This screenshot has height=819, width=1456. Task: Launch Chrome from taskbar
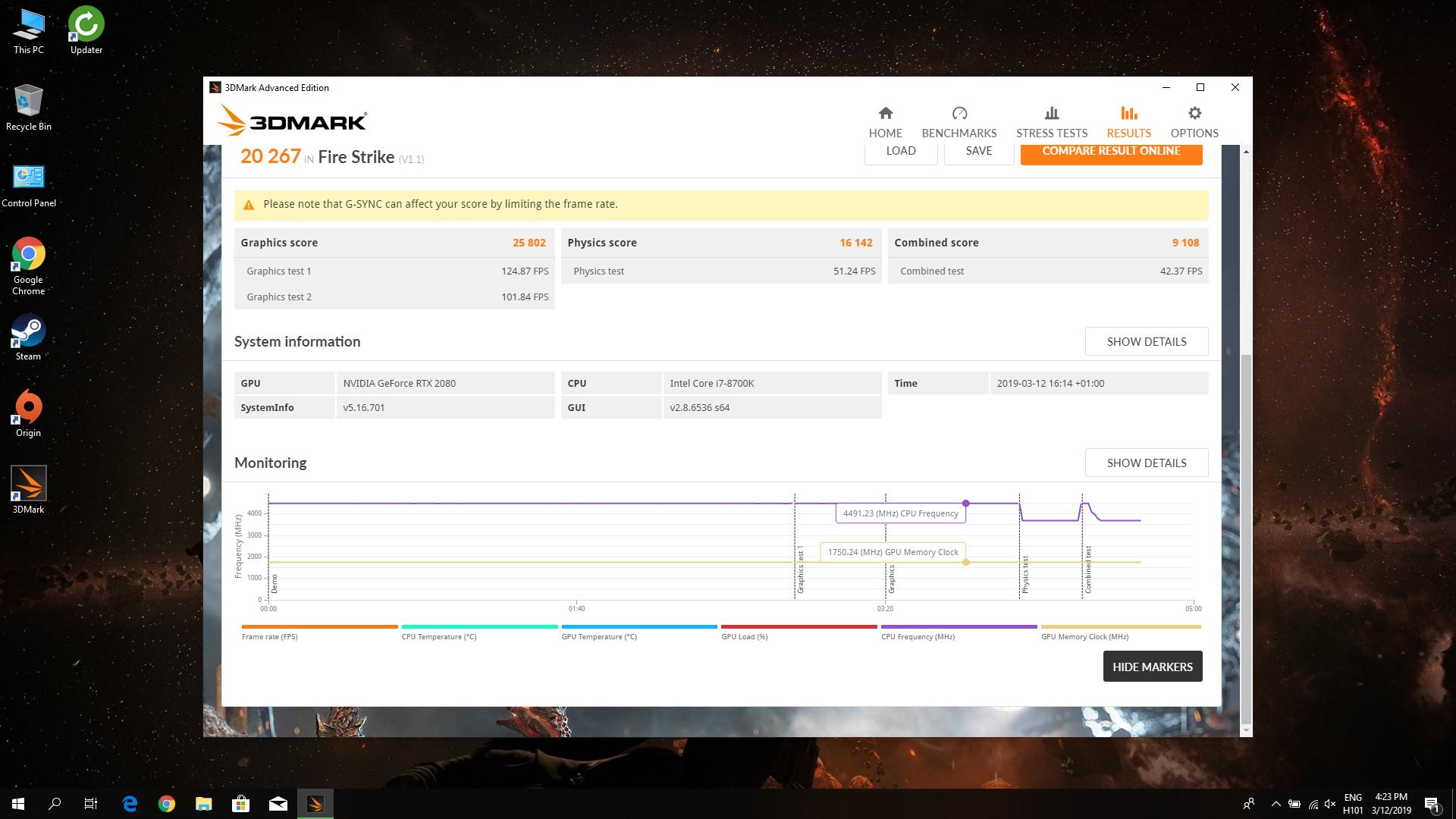tap(167, 804)
